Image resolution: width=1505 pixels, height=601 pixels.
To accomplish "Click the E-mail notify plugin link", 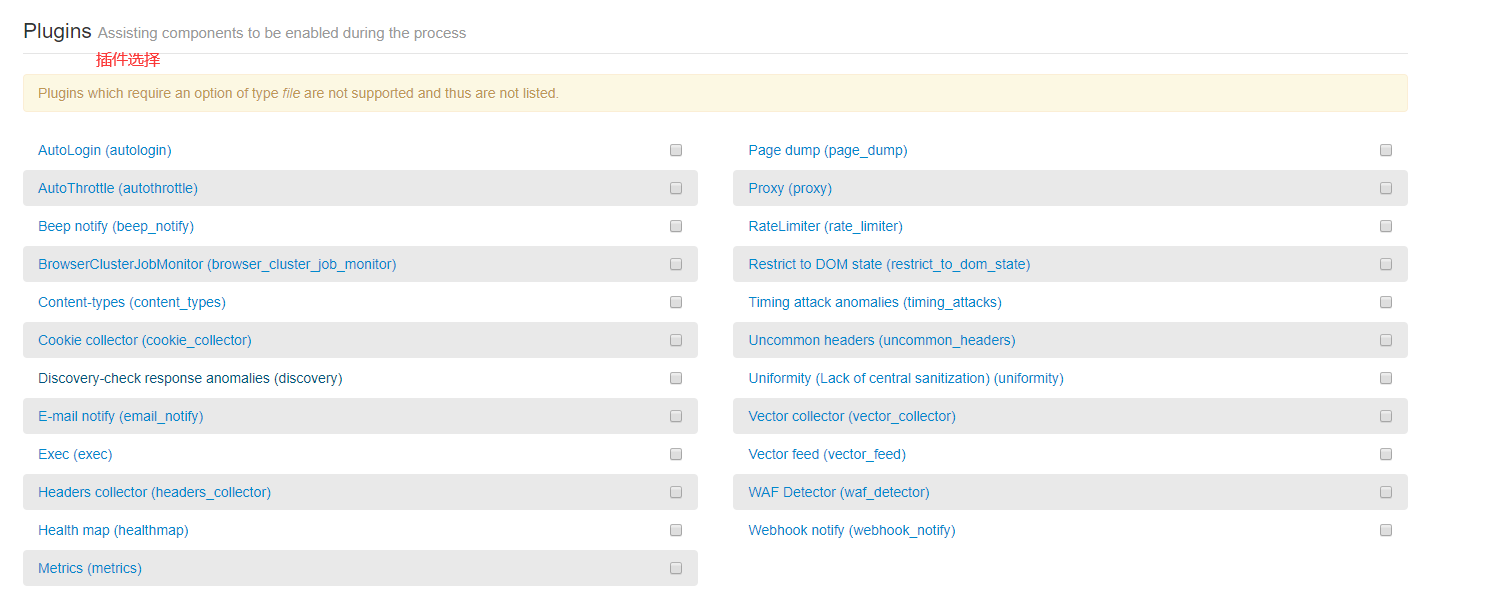I will click(x=120, y=416).
